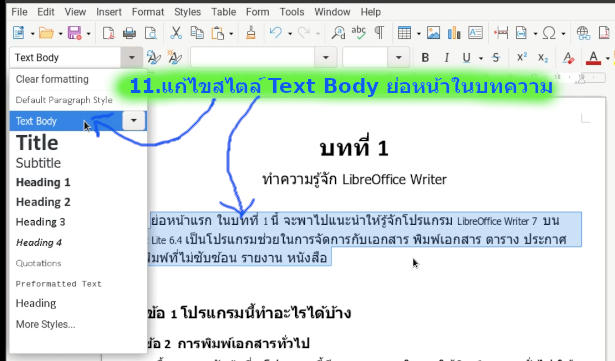Insert a chart using chart icon
615x361 pixels.
454,33
